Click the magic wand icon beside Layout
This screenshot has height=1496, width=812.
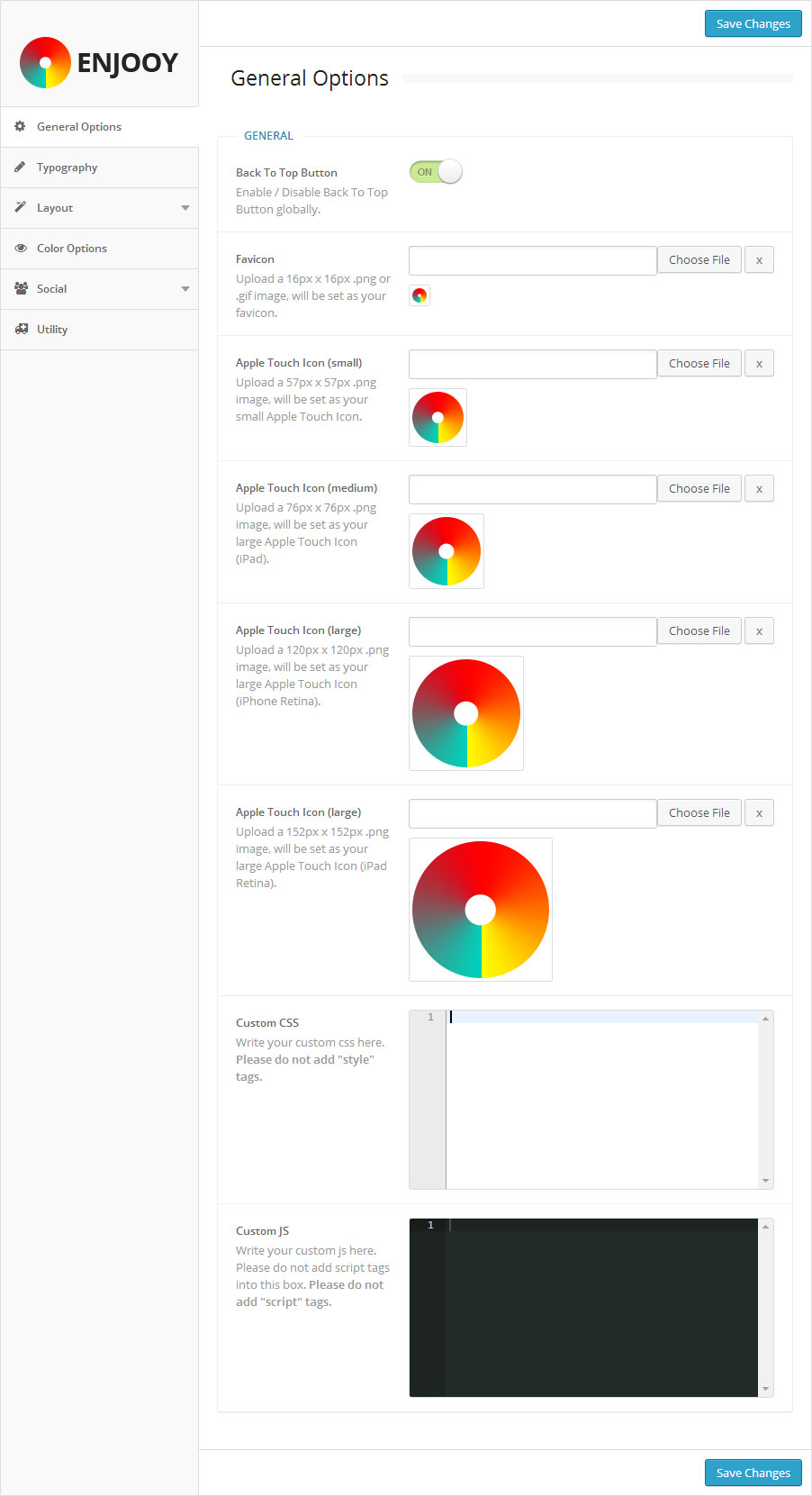(20, 208)
